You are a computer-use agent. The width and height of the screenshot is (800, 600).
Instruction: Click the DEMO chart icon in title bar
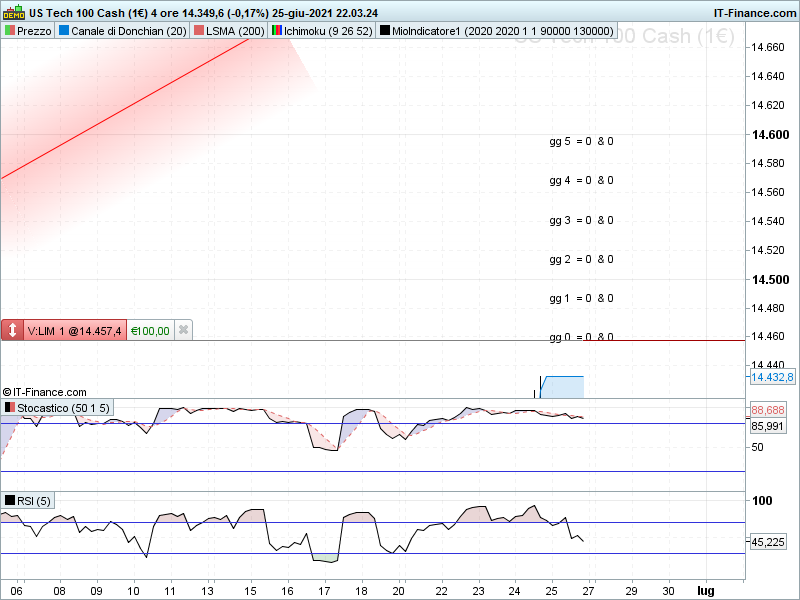pyautogui.click(x=14, y=12)
